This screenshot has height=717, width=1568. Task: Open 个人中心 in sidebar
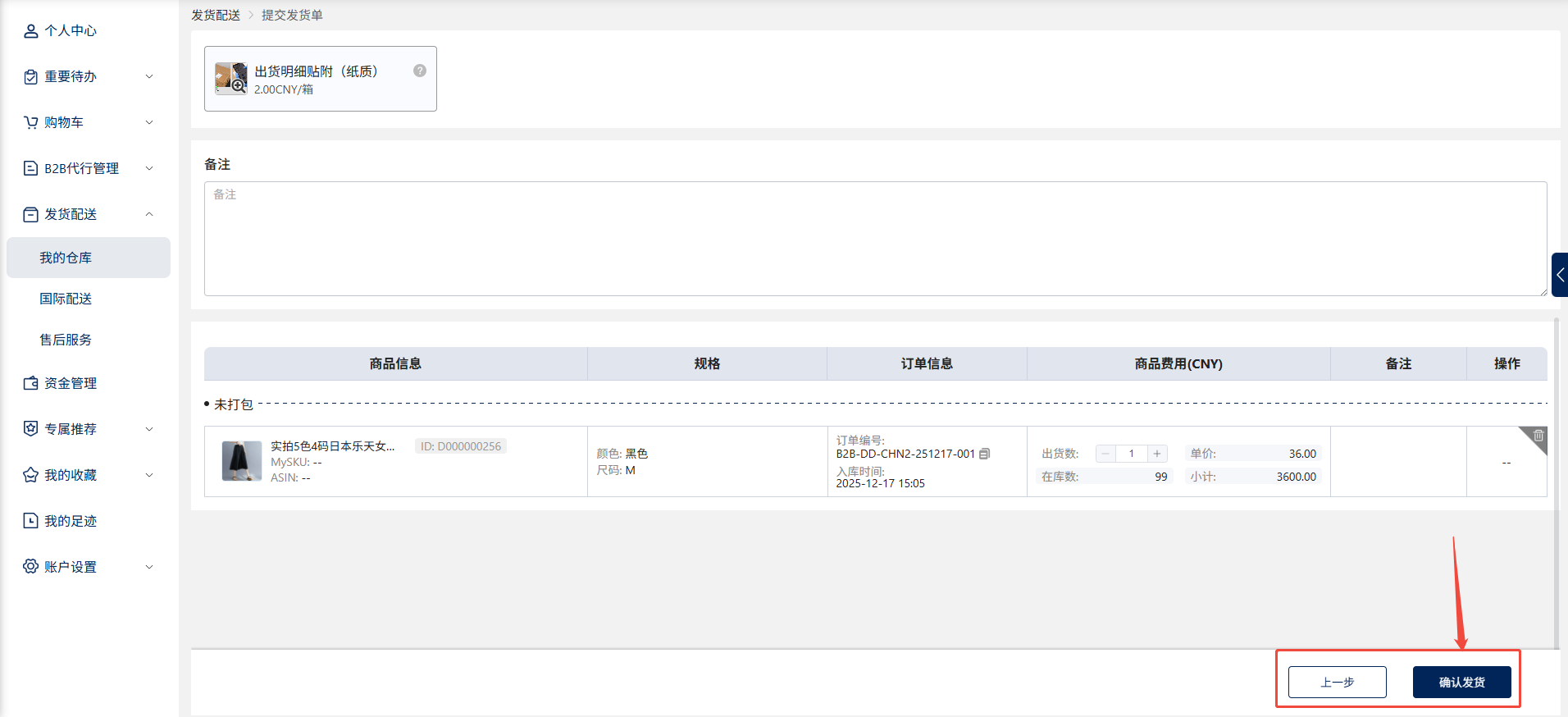(71, 31)
